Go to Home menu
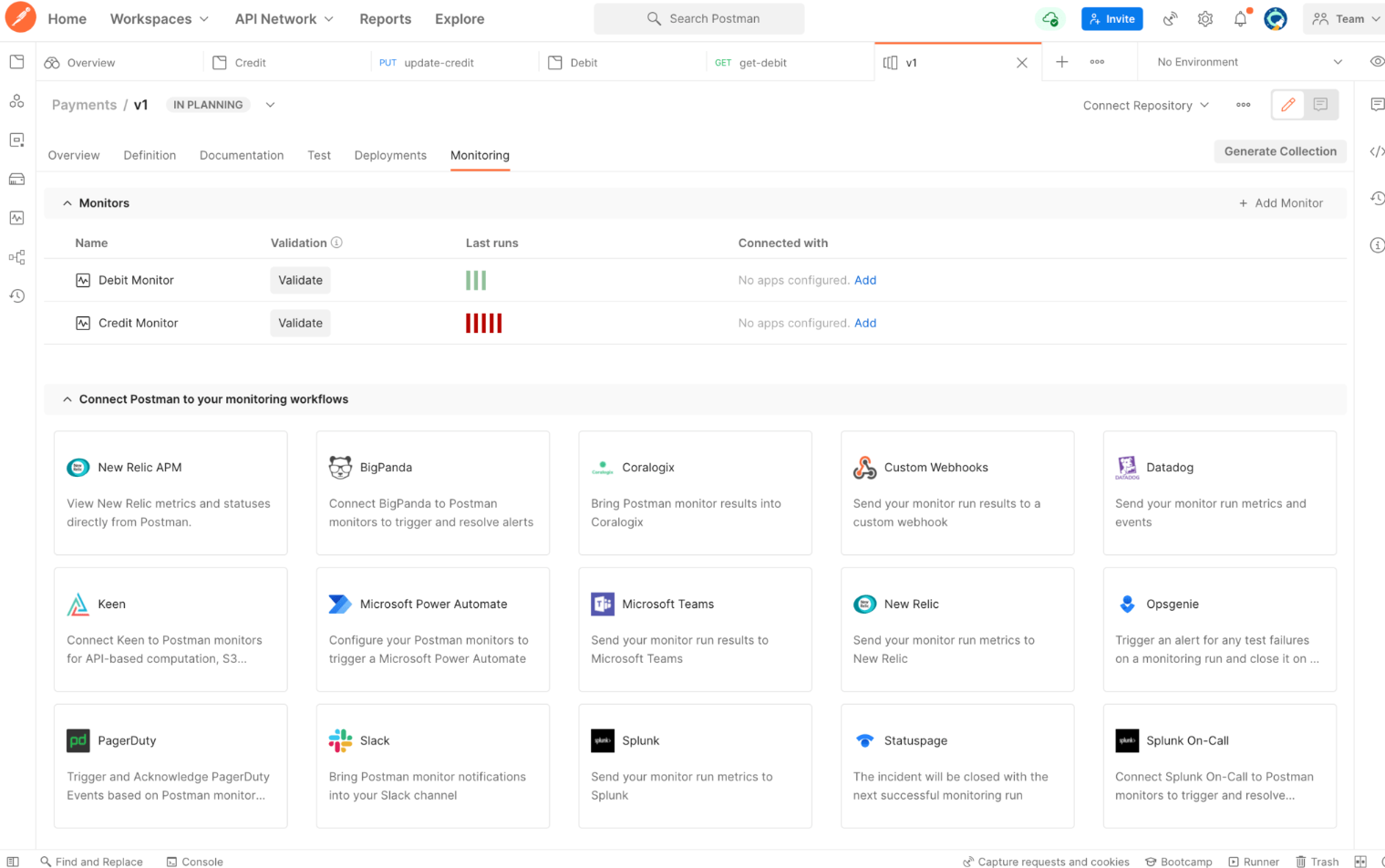The height and width of the screenshot is (868, 1385). [67, 18]
